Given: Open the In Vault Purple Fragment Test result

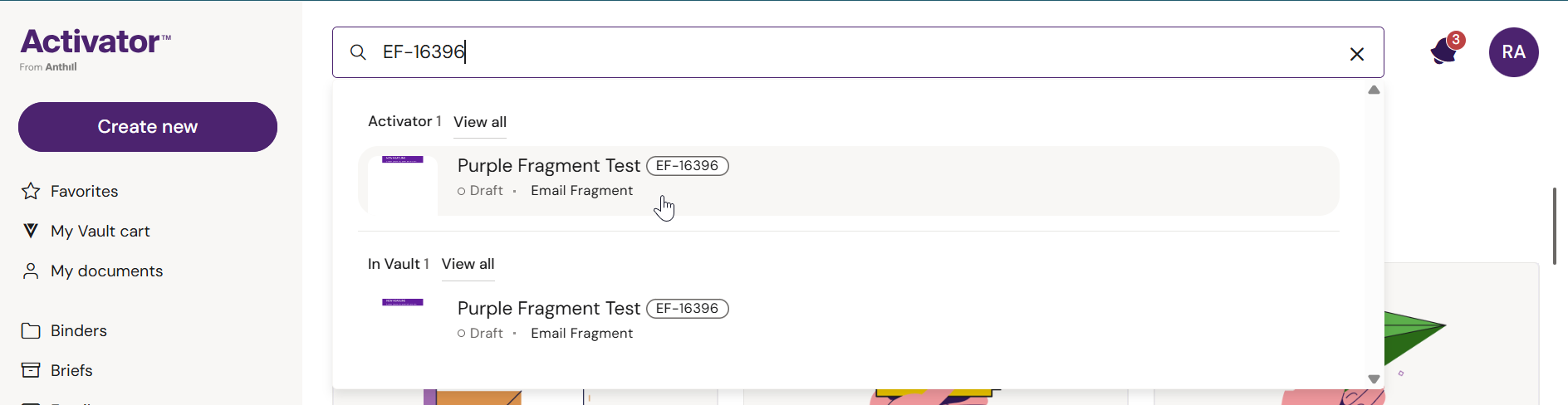Looking at the screenshot, I should [549, 309].
